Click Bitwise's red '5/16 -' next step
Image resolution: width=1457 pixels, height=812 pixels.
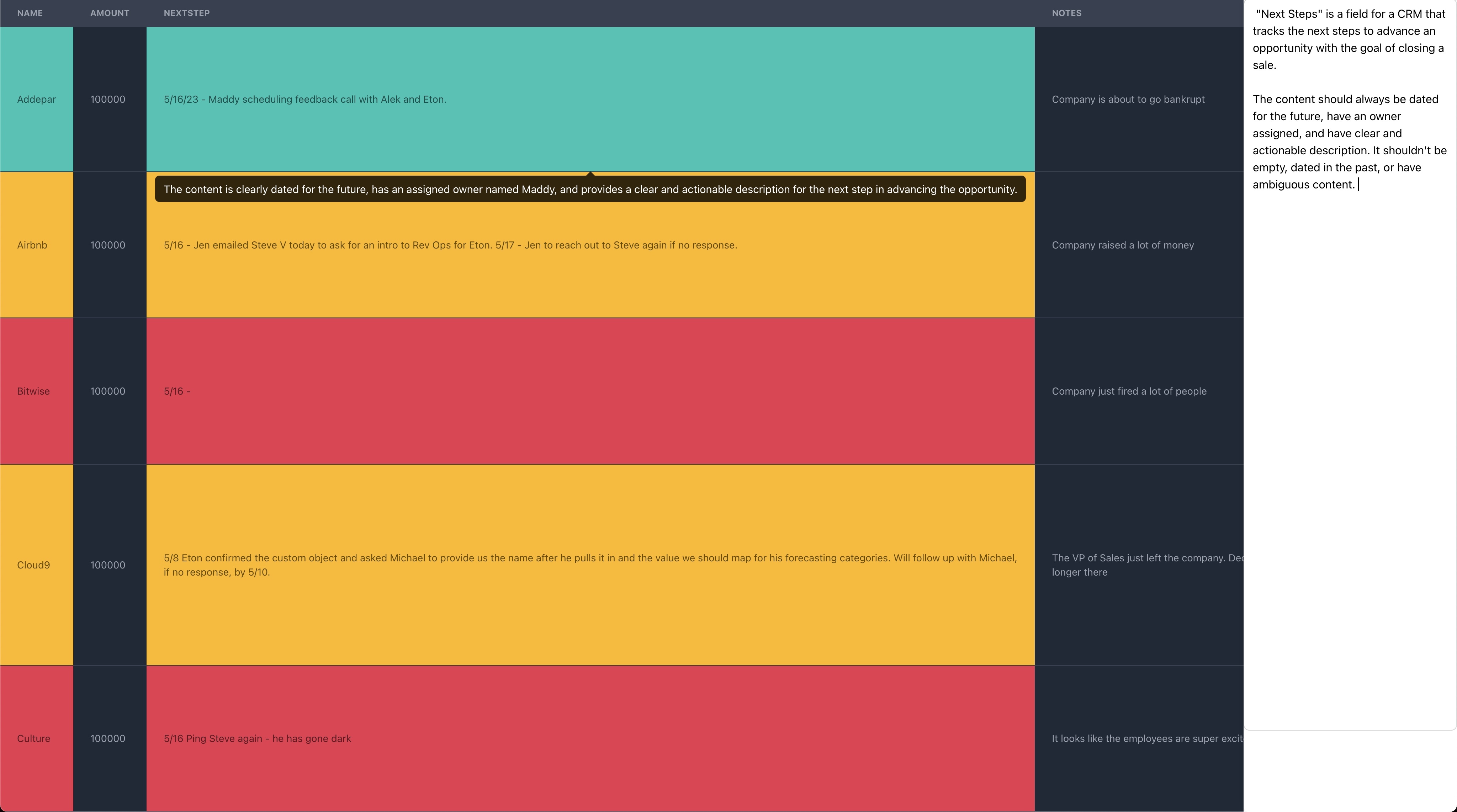(x=177, y=391)
